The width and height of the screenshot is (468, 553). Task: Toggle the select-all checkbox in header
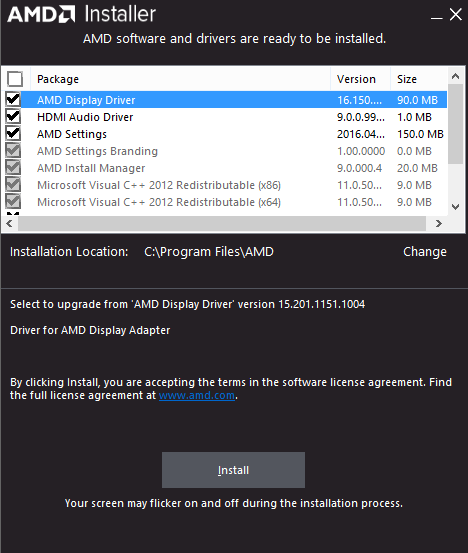[15, 79]
